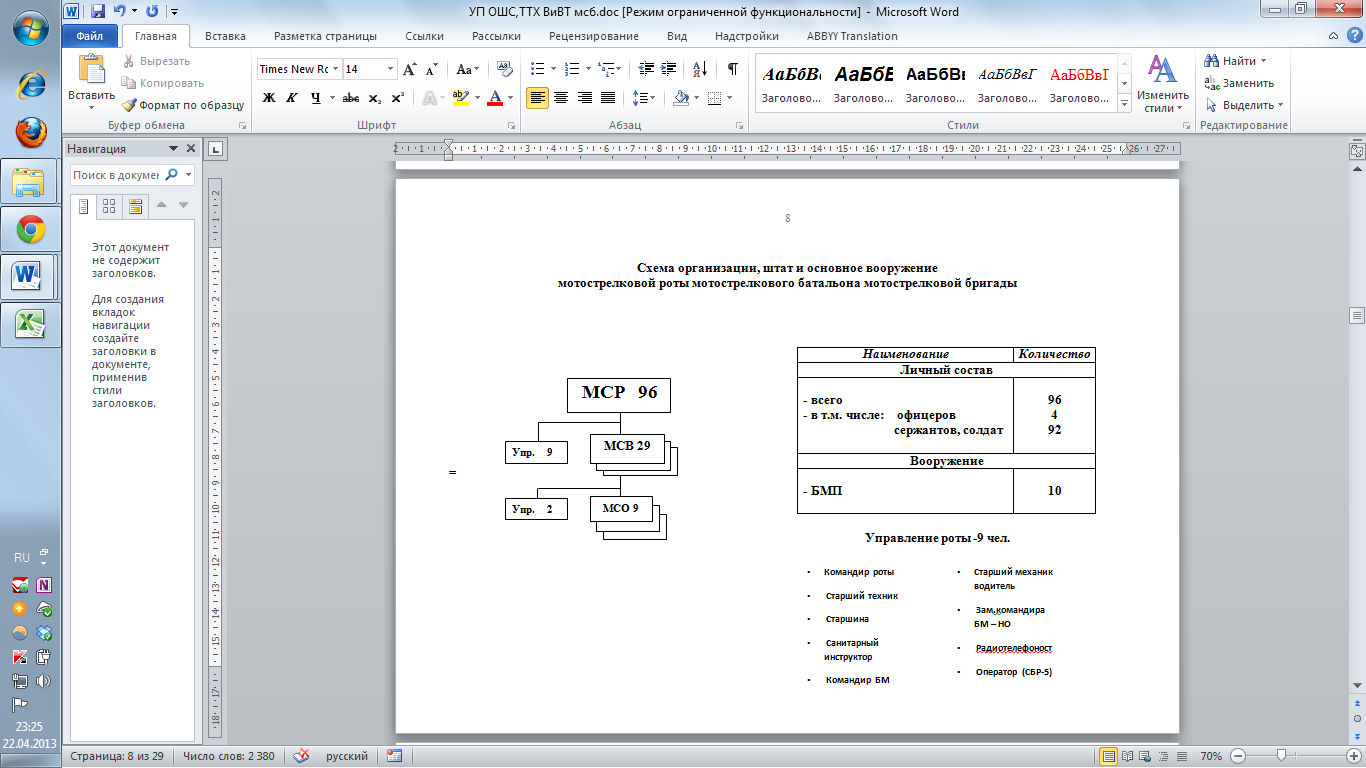This screenshot has width=1366, height=768.
Task: Open the font color dropdown arrow
Action: click(510, 98)
